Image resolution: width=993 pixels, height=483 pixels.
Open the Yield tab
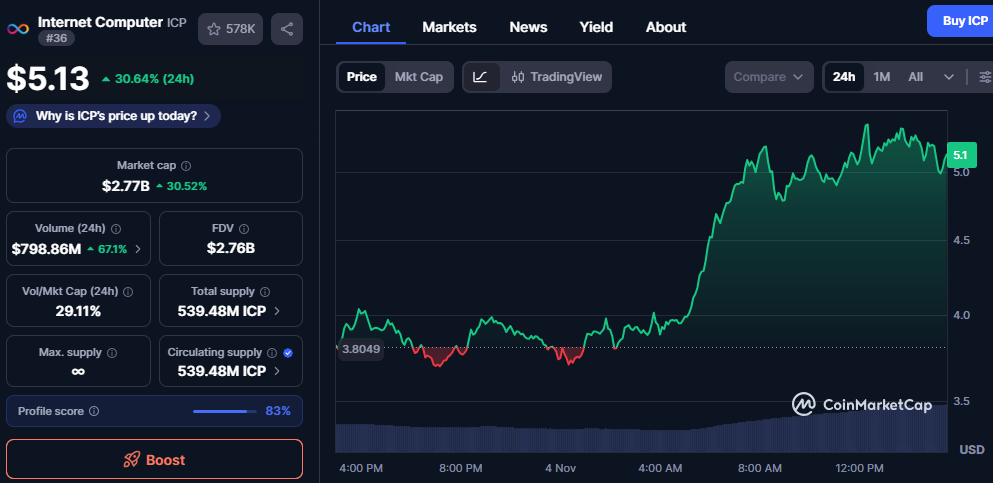pos(596,27)
